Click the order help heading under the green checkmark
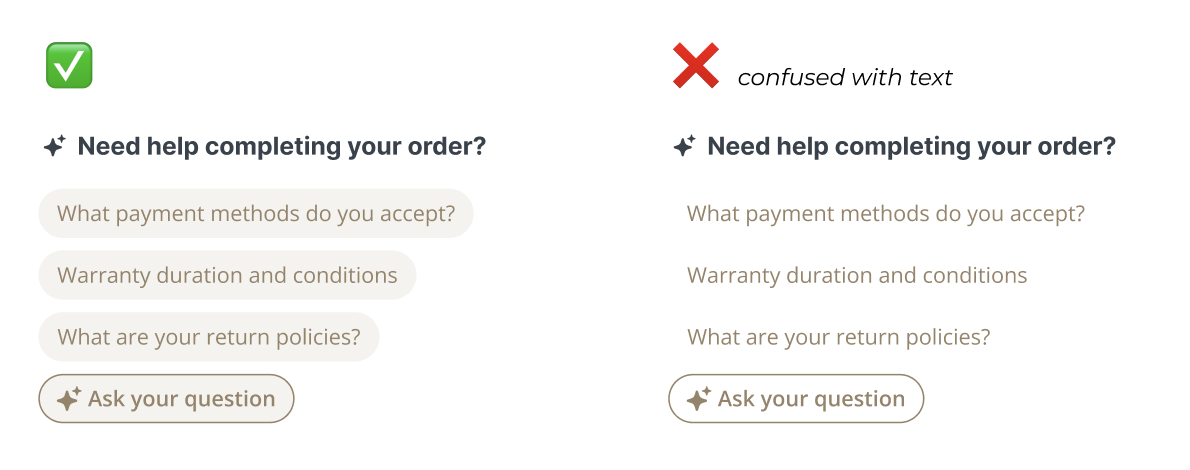The height and width of the screenshot is (470, 1190). click(281, 147)
